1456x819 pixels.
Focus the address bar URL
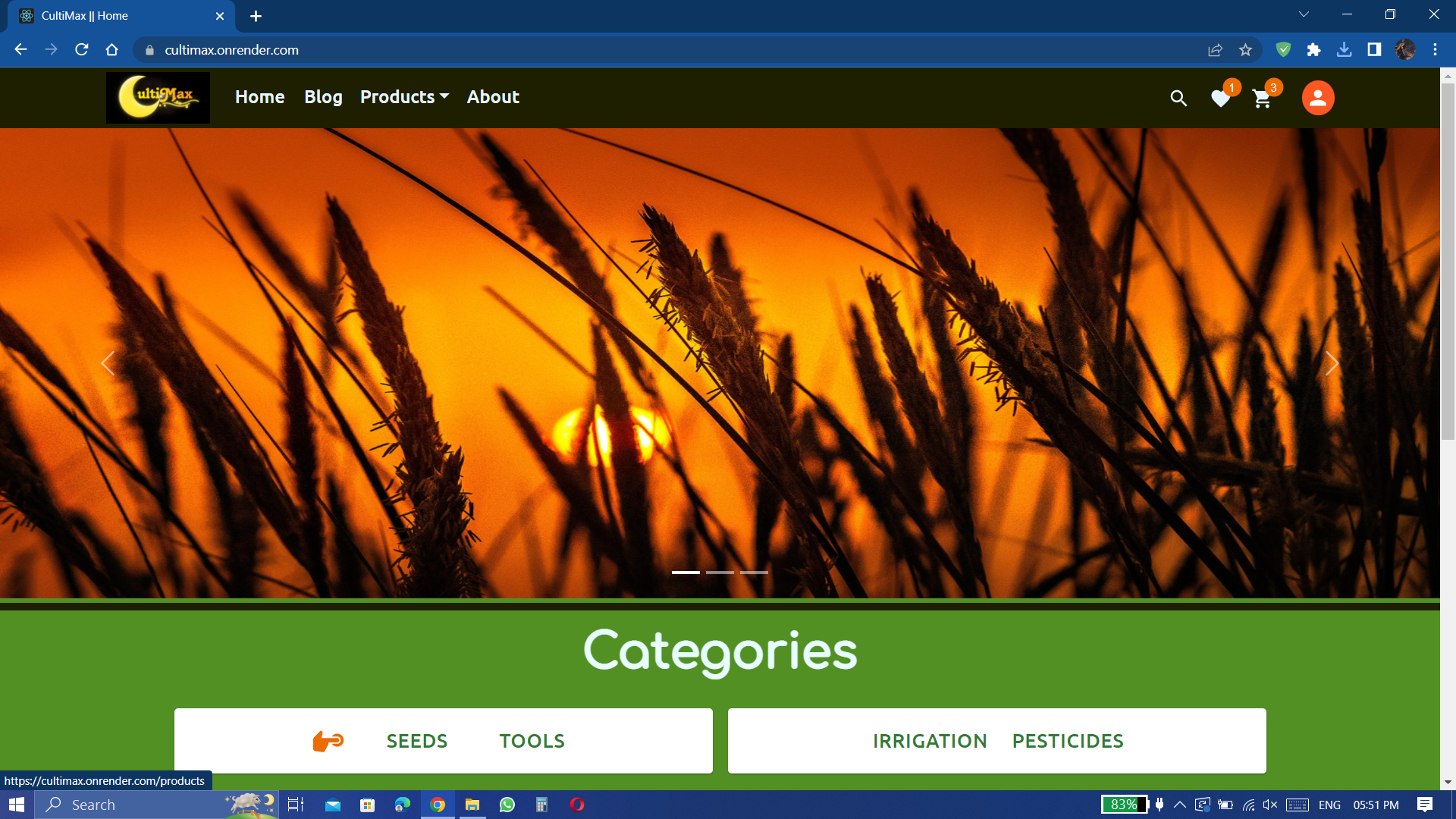point(231,50)
